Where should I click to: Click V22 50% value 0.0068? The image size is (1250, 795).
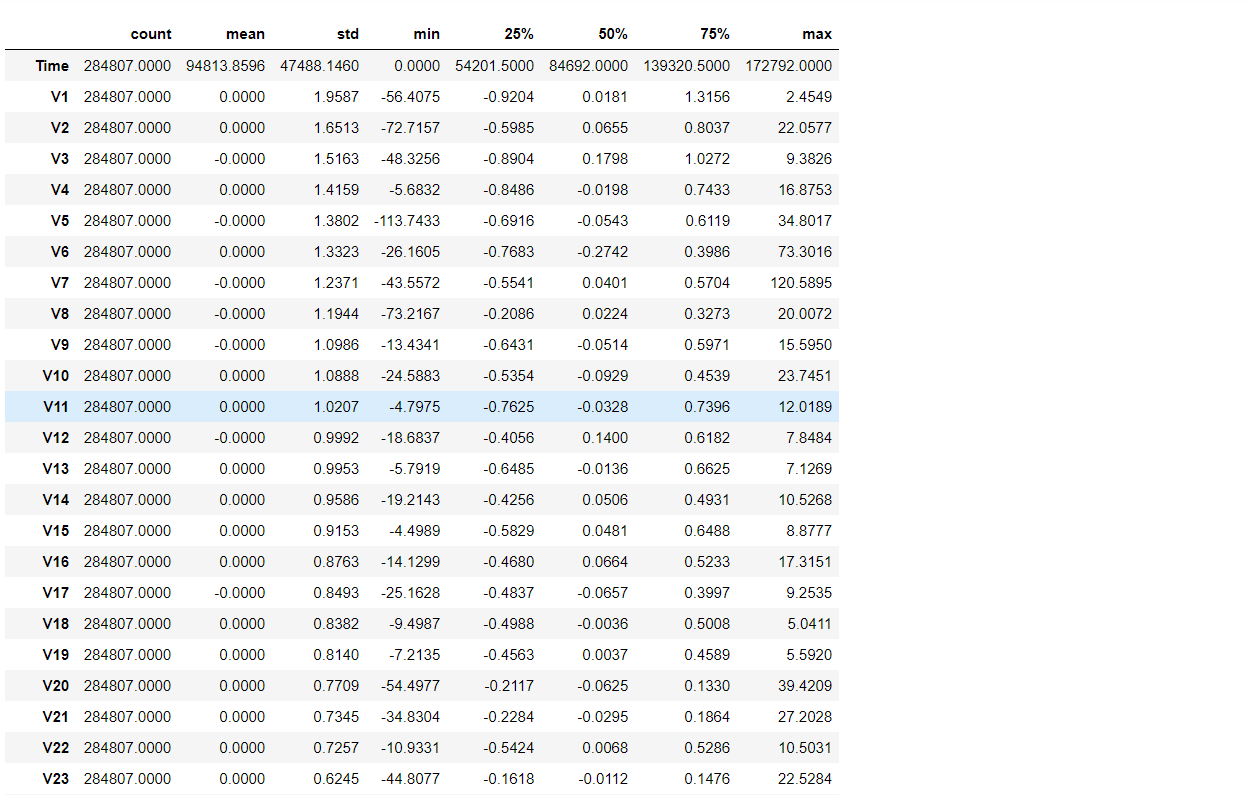tap(606, 748)
